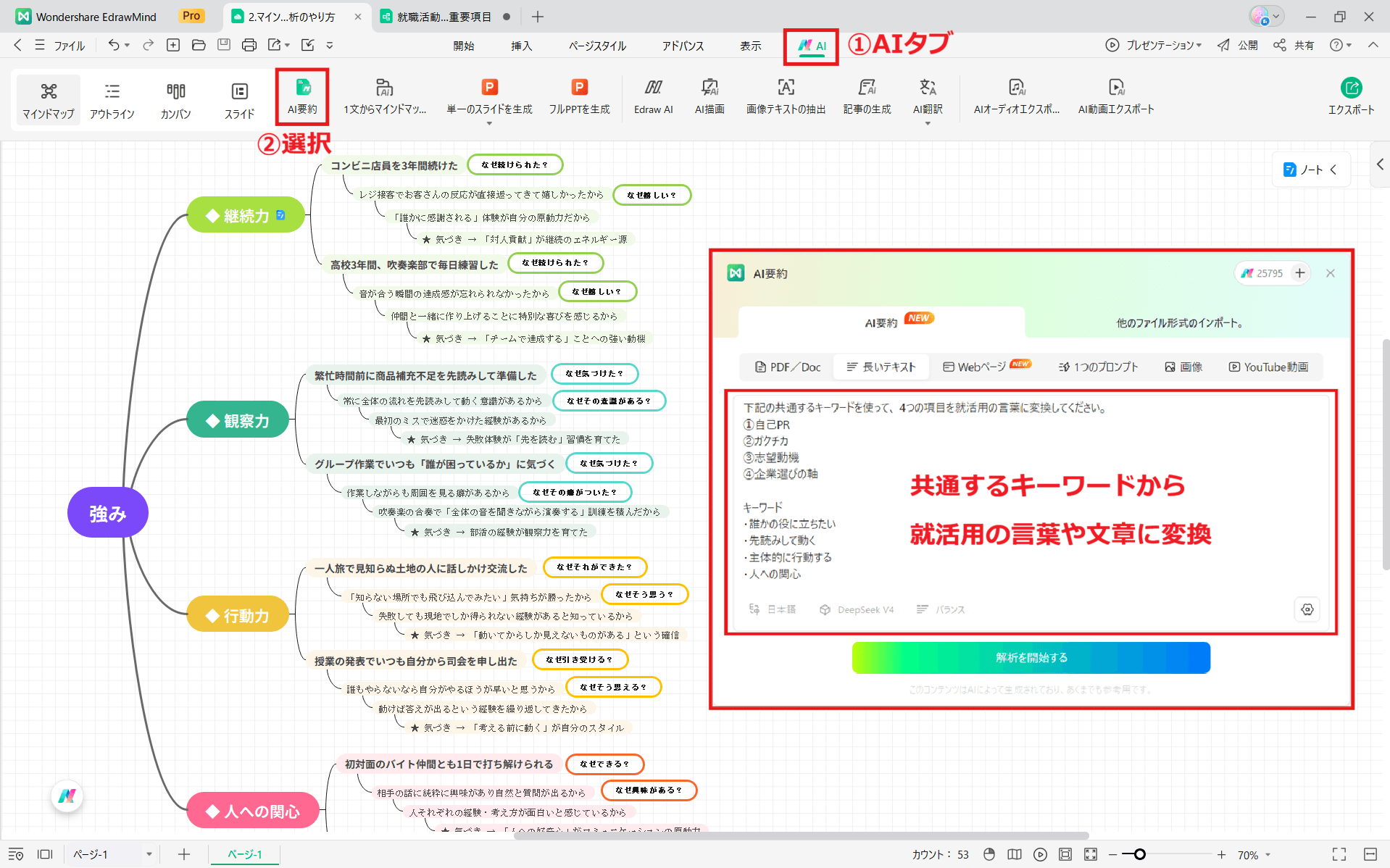Open the 表示 ribbon tab
Image resolution: width=1390 pixels, height=868 pixels.
pyautogui.click(x=750, y=46)
